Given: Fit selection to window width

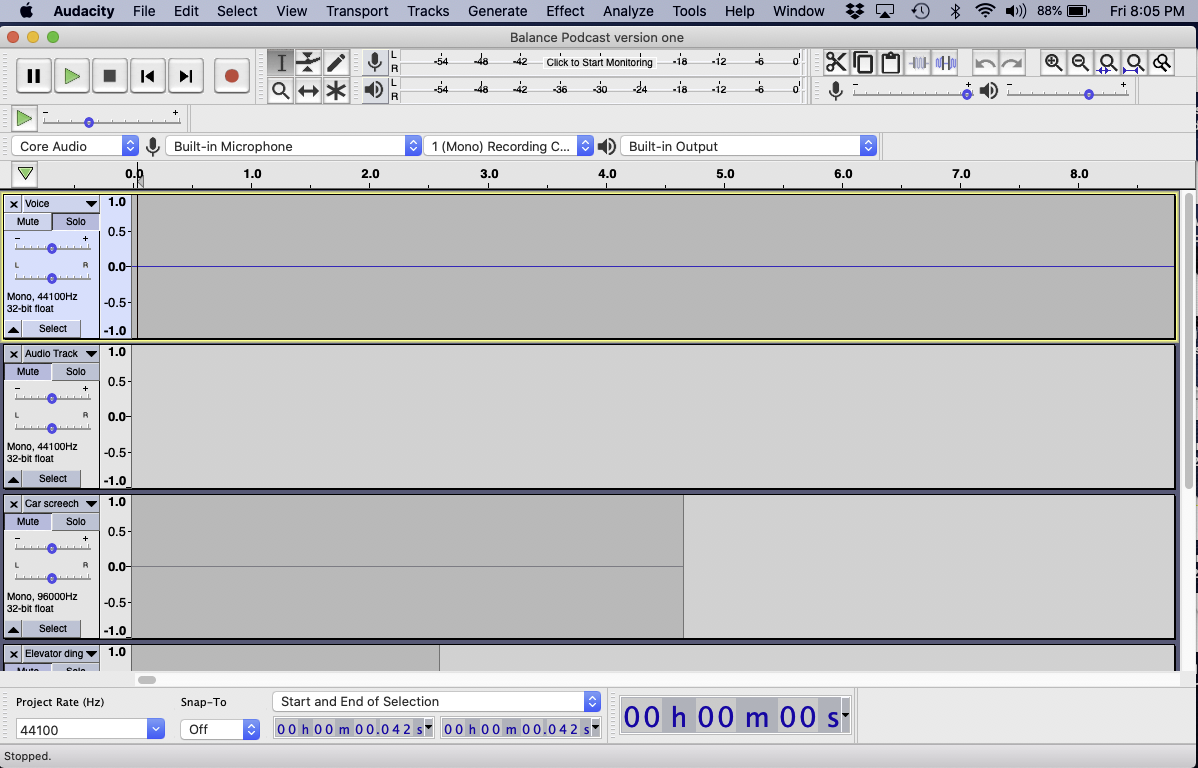Looking at the screenshot, I should (1107, 63).
